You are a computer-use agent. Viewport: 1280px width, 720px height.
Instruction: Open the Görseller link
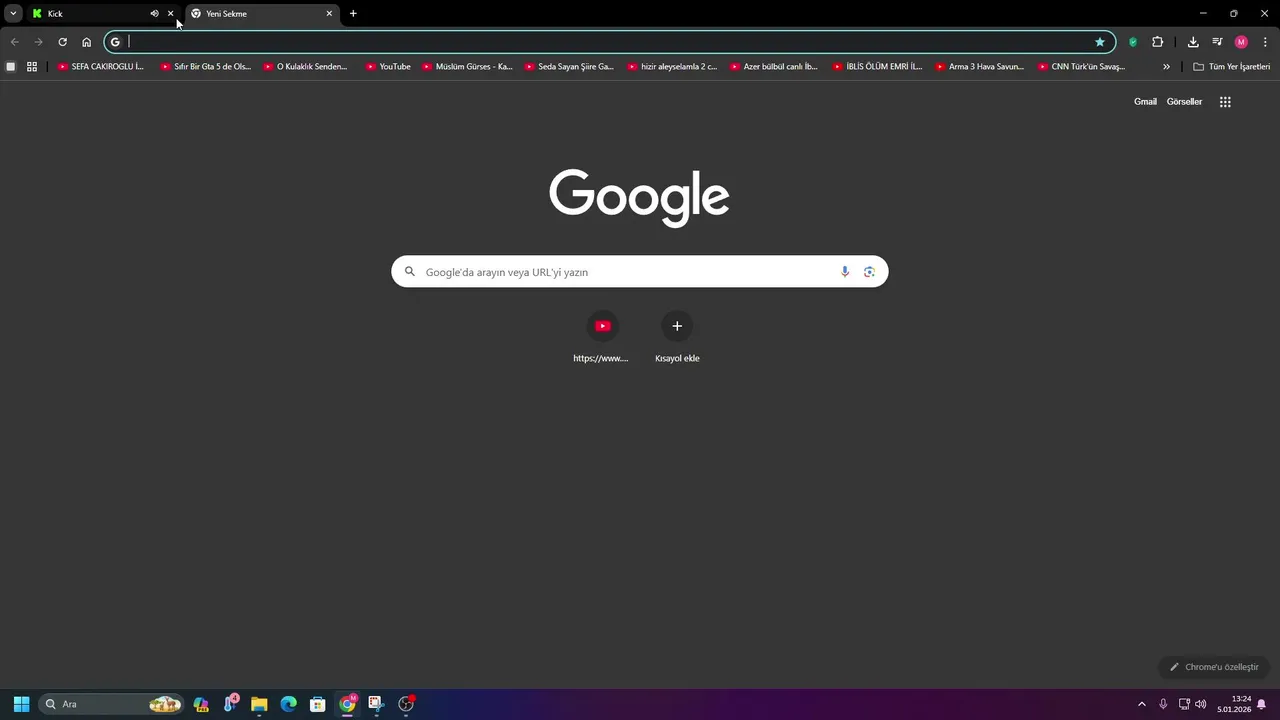1184,102
